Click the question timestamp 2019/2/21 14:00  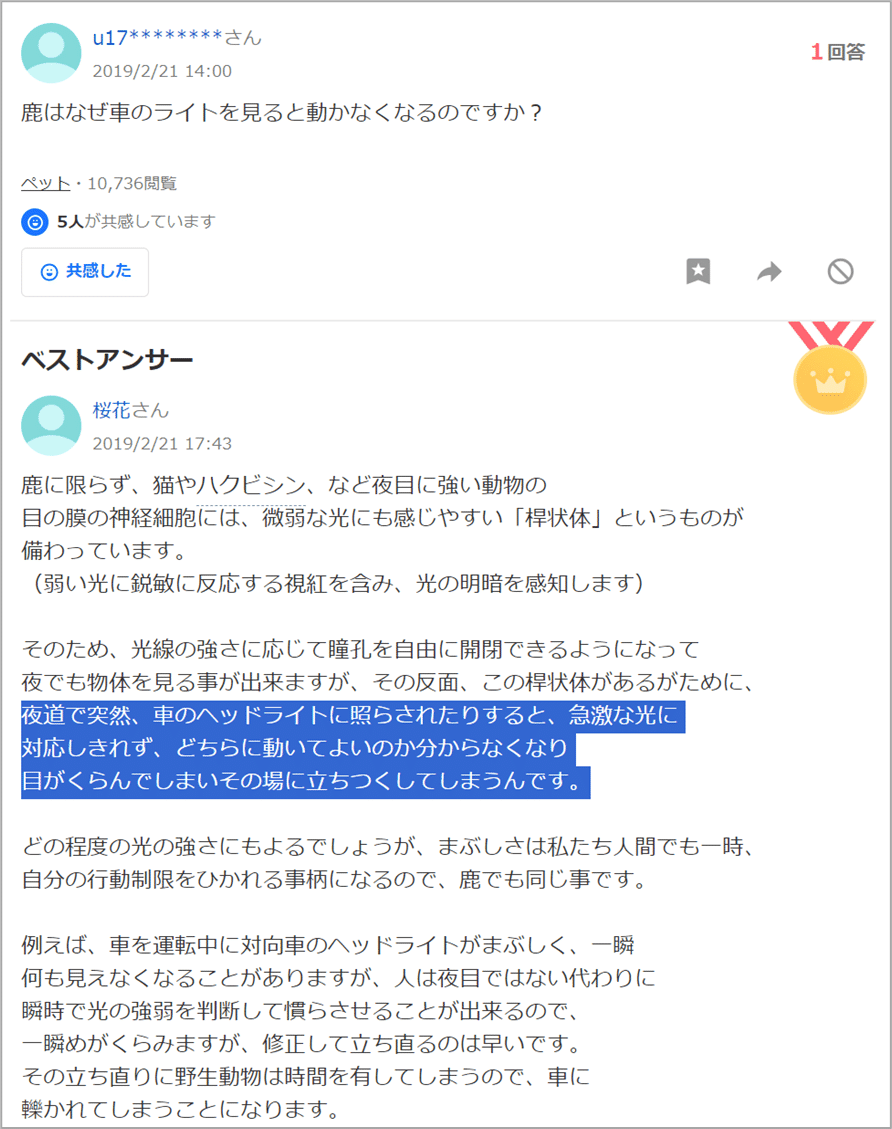pos(162,71)
